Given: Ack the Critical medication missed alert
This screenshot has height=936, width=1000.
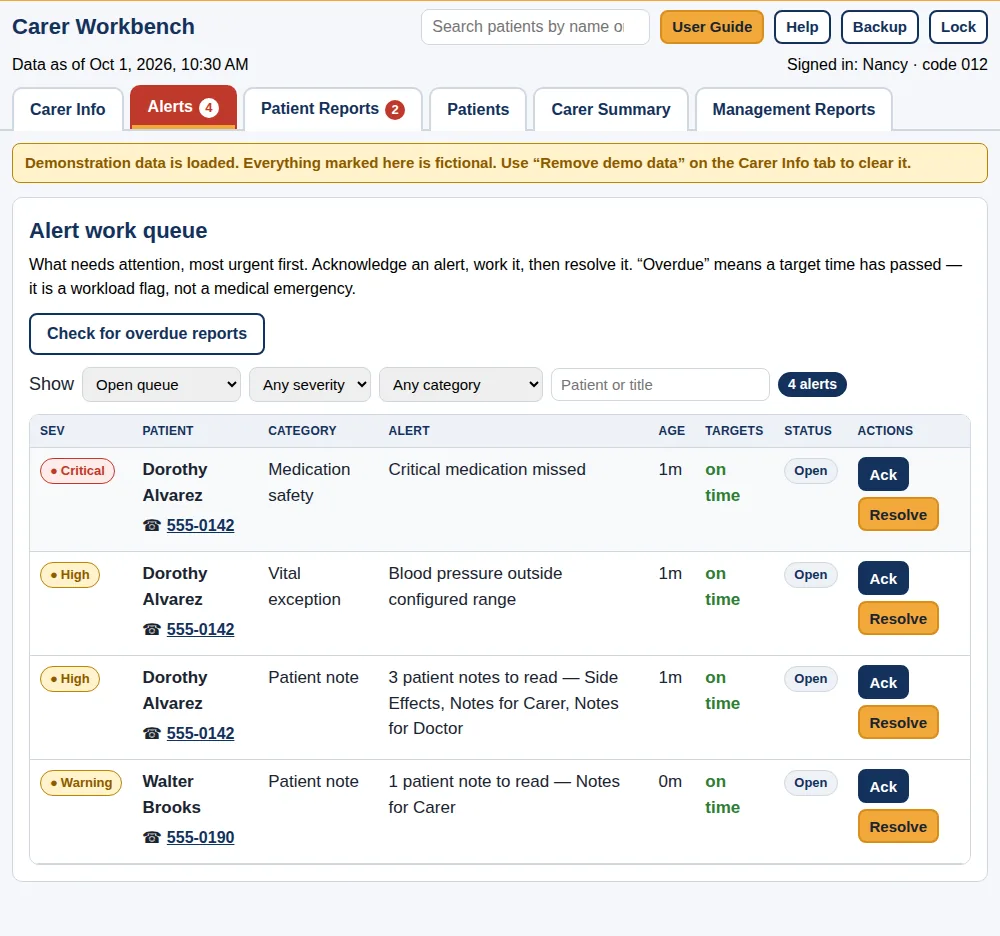Looking at the screenshot, I should point(883,474).
